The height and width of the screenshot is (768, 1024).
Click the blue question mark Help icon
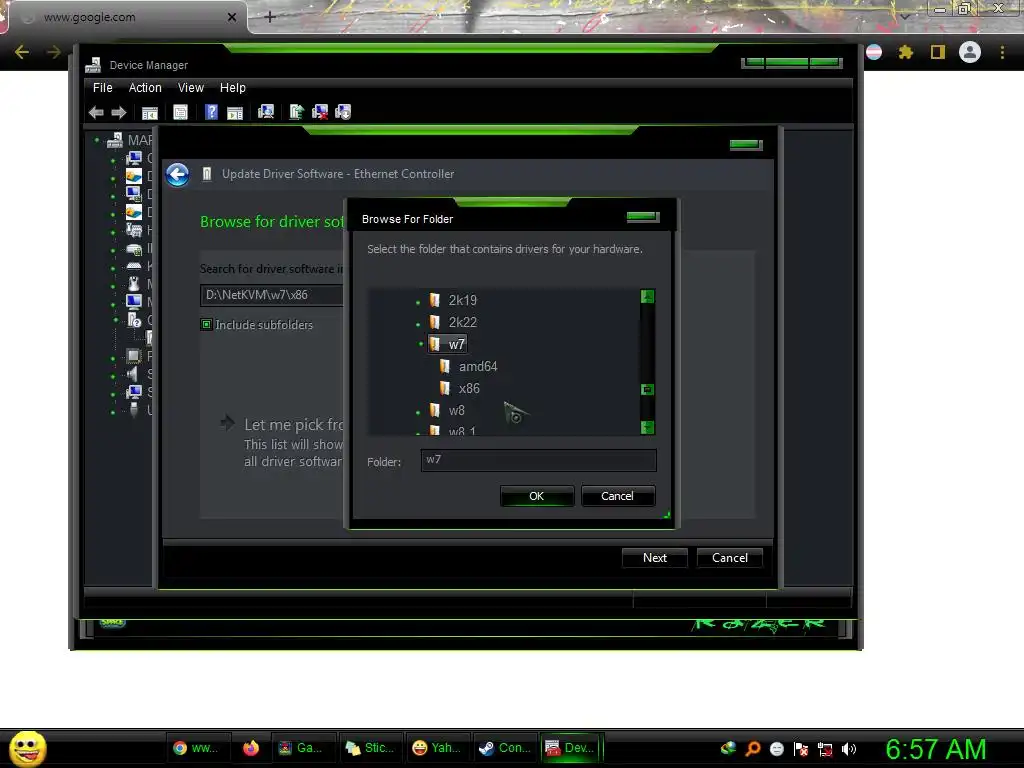211,112
